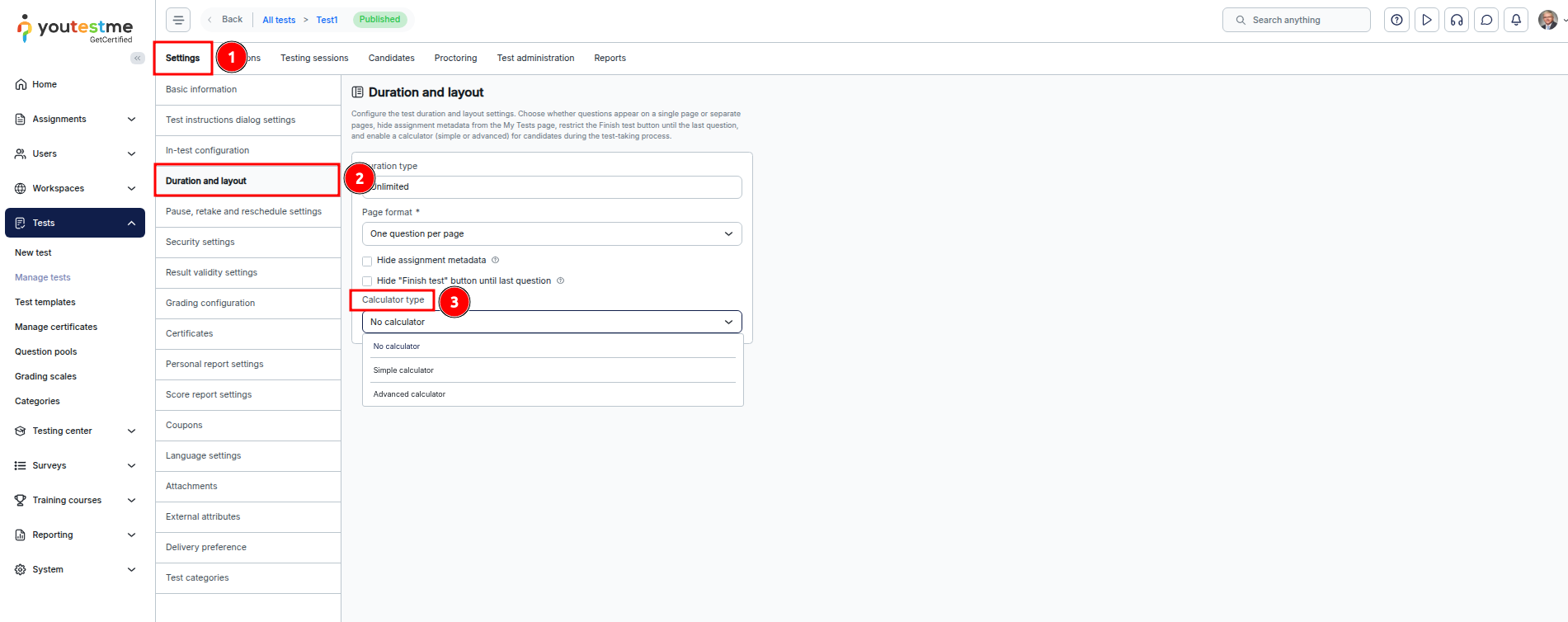The height and width of the screenshot is (622, 1568).
Task: Enable Hide assignment metadata checkbox
Action: point(367,261)
